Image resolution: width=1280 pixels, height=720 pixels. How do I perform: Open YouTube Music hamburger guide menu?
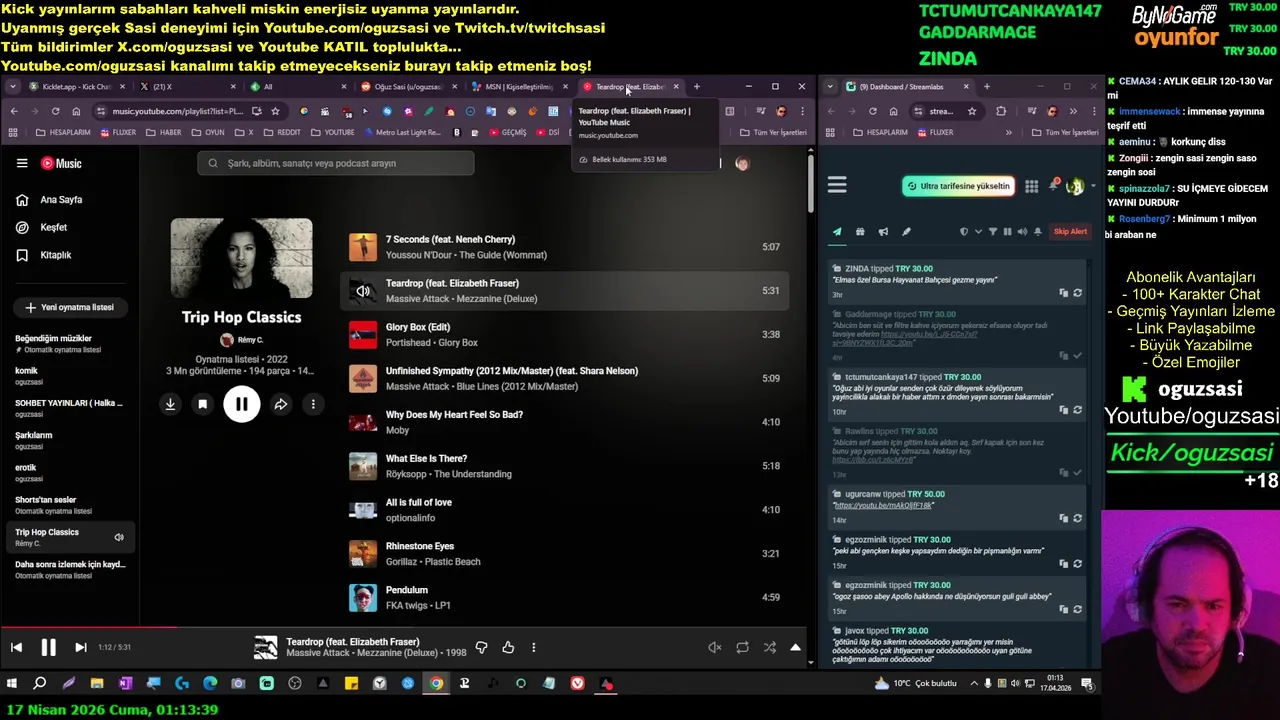22,163
